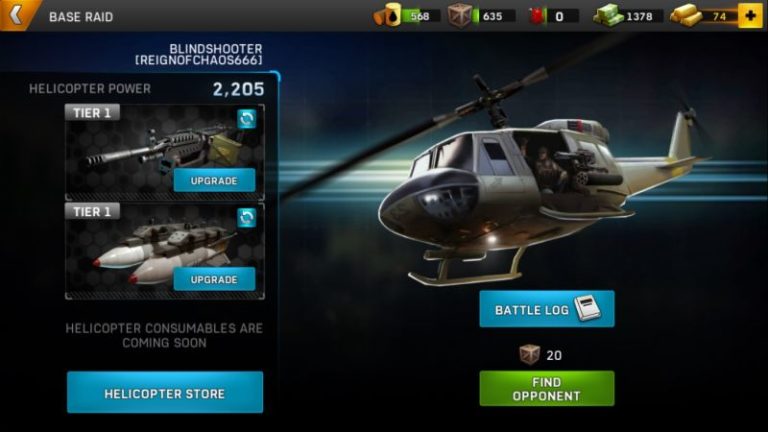Screen dimensions: 768x432
Task: Tap the gold bars icon
Action: coord(686,16)
